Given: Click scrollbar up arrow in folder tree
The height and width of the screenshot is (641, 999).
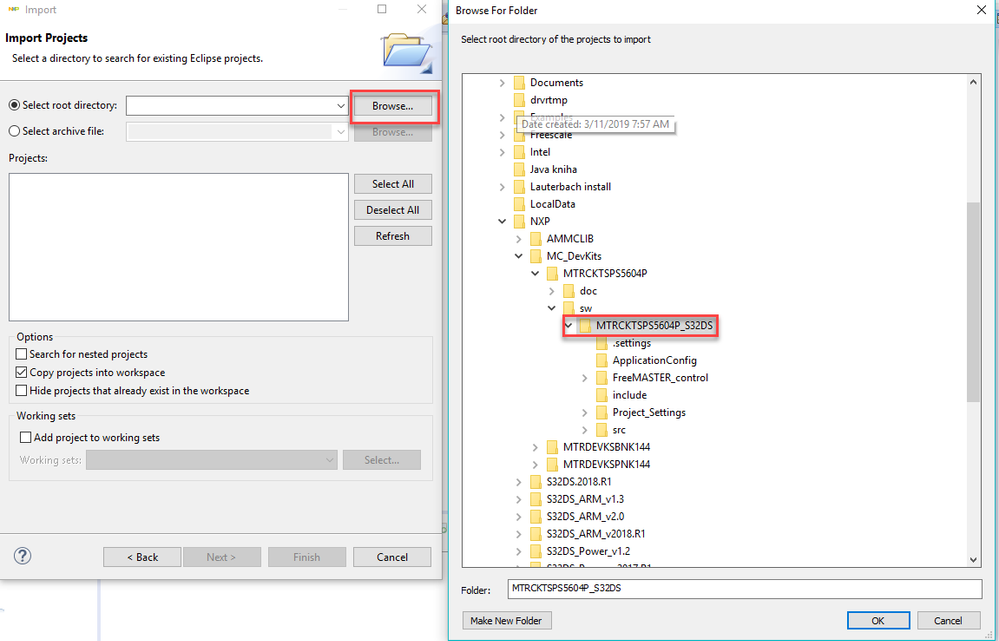Looking at the screenshot, I should point(973,82).
